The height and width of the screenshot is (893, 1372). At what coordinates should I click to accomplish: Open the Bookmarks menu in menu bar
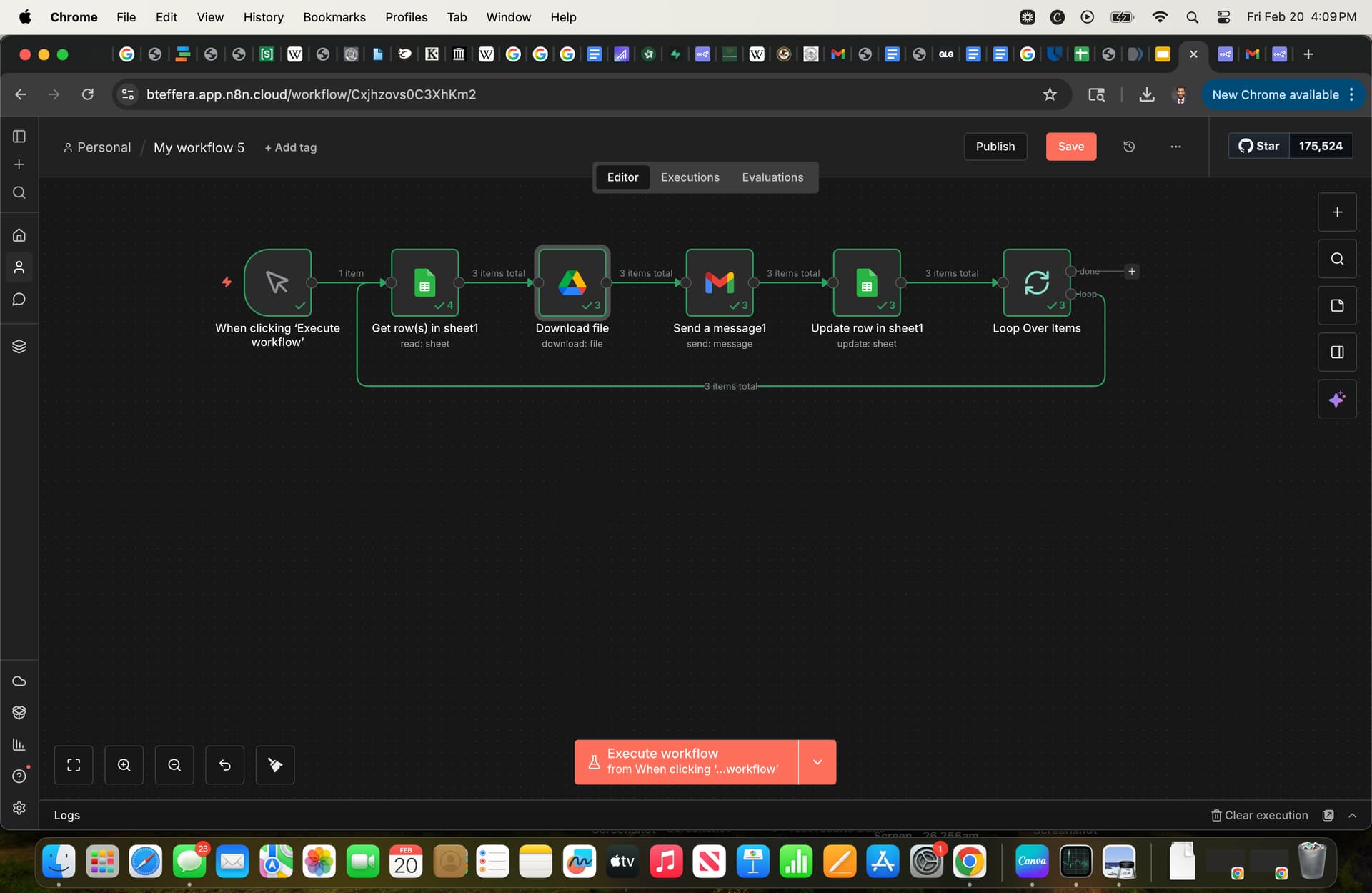[x=334, y=16]
